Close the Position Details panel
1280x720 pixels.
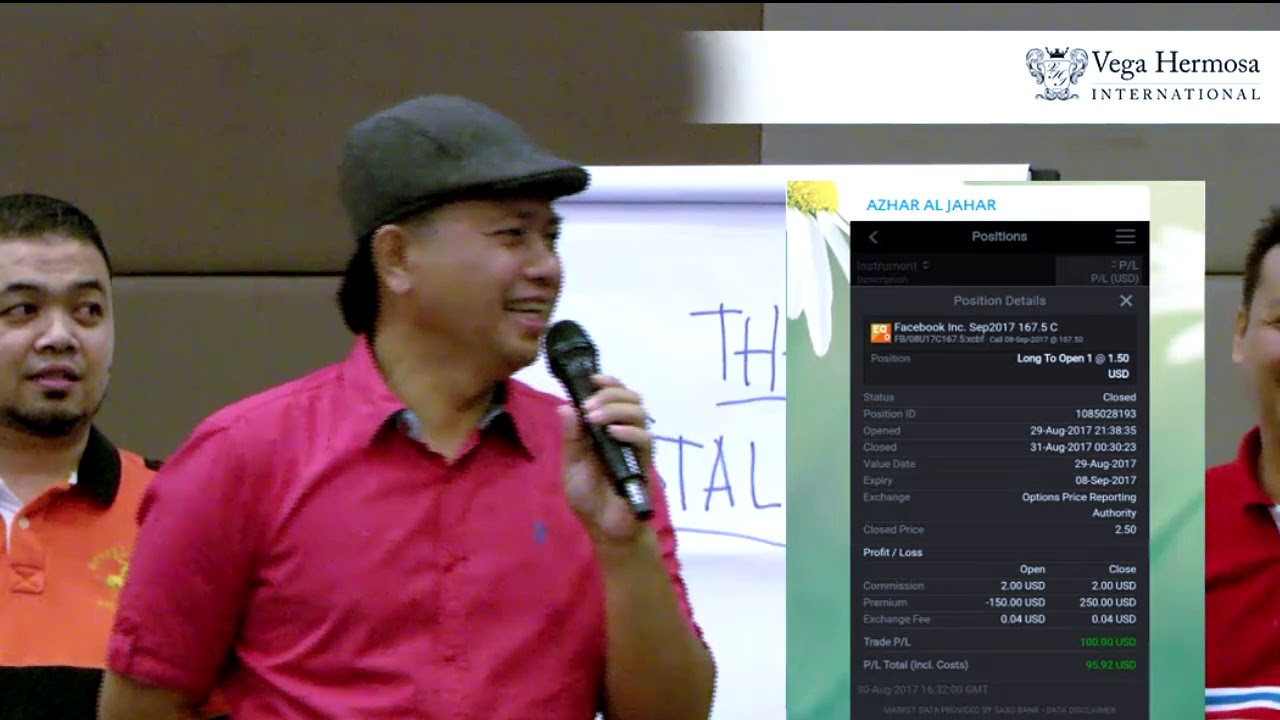coord(1126,301)
